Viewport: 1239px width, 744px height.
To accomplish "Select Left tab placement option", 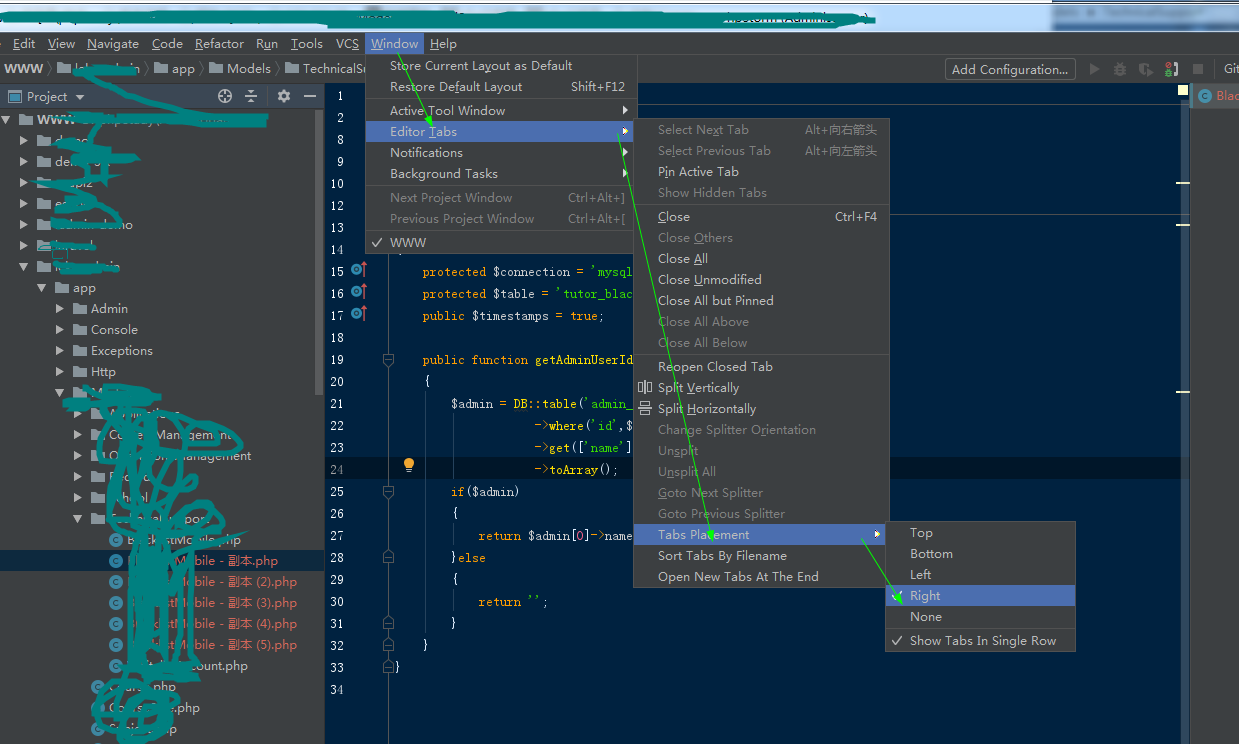I will coord(980,575).
